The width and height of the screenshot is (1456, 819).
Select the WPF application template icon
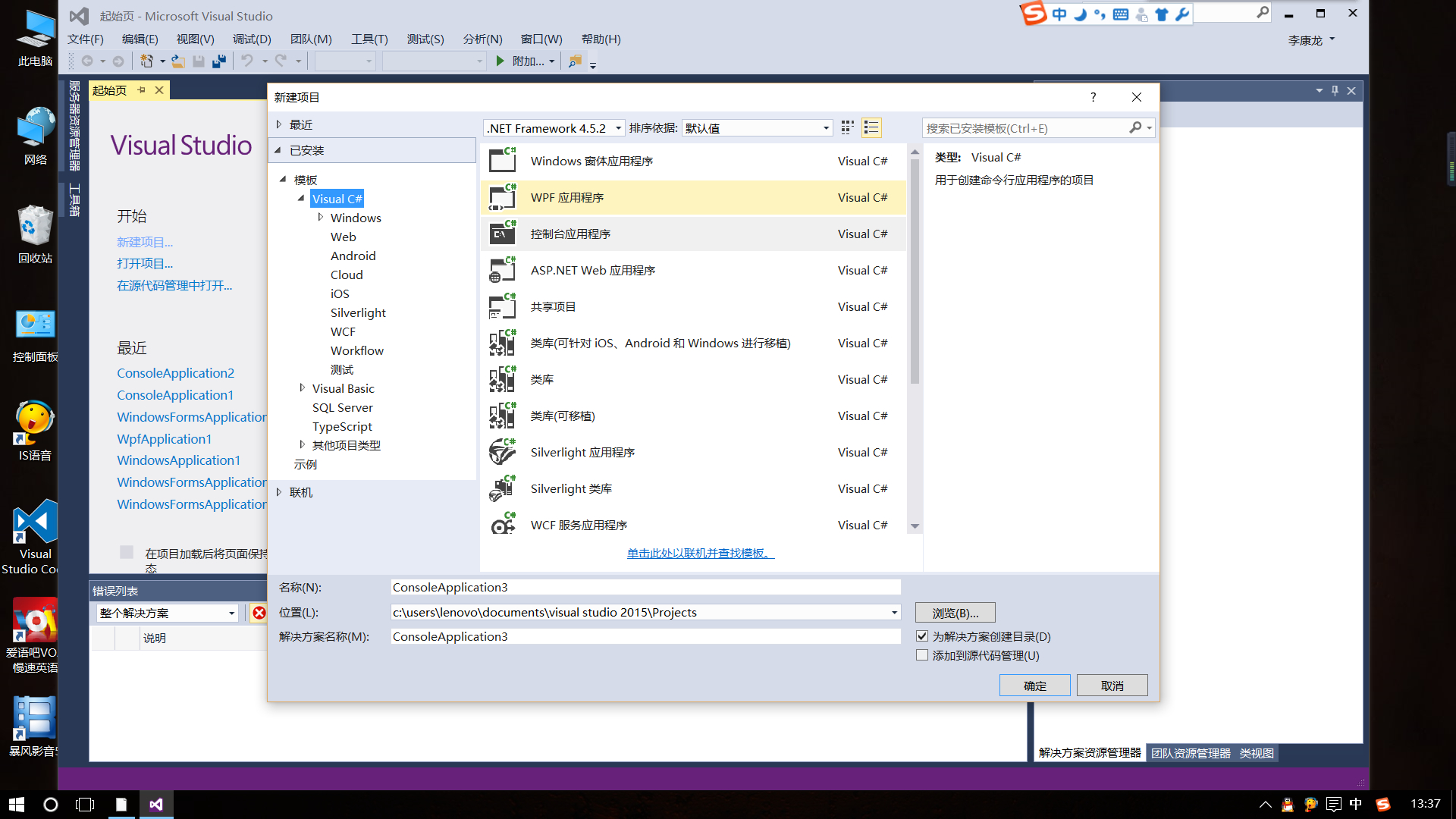[x=502, y=198]
